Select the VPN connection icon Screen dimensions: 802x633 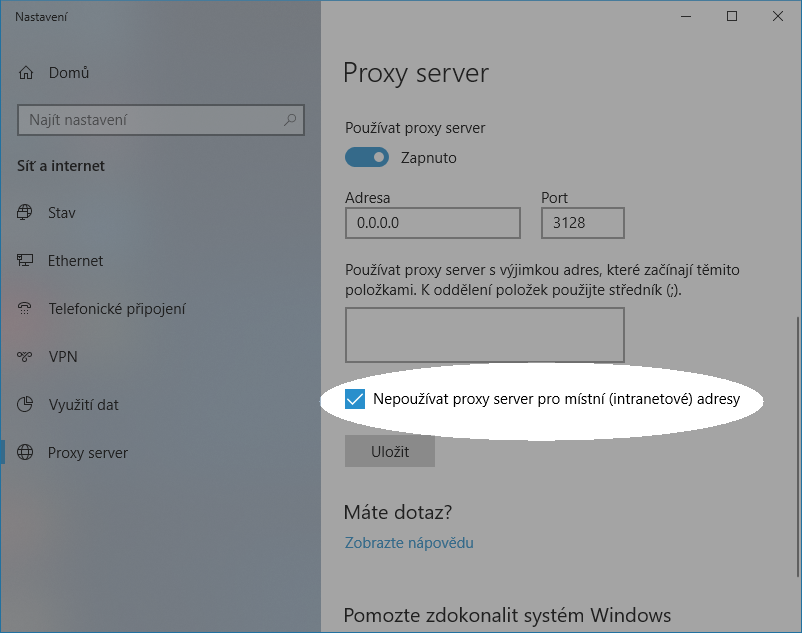pyautogui.click(x=23, y=356)
